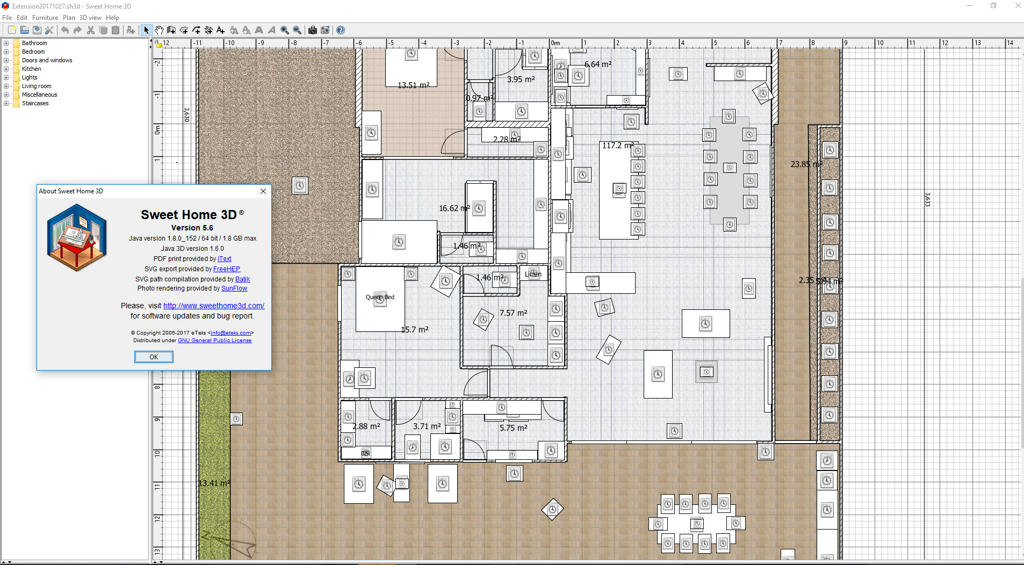
Task: Click the Zoom out magnifier icon
Action: [x=297, y=30]
